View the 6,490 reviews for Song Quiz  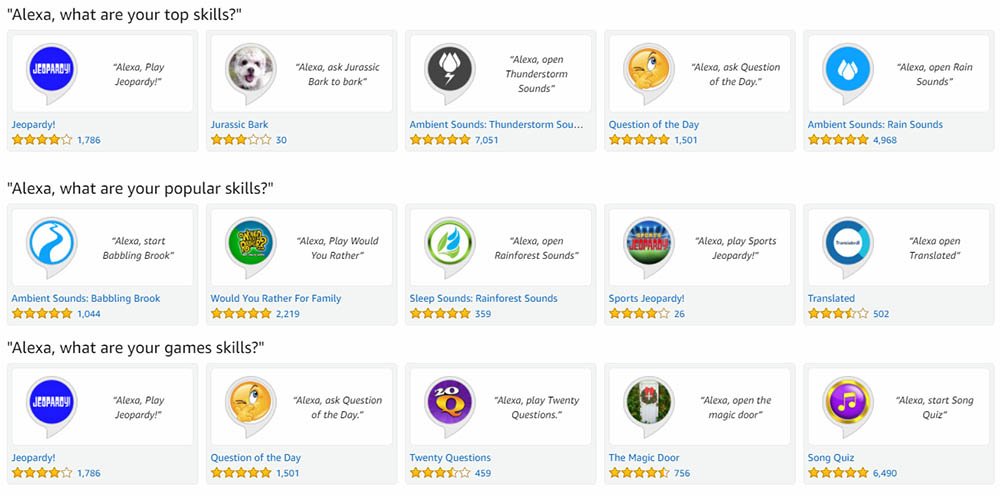(885, 473)
